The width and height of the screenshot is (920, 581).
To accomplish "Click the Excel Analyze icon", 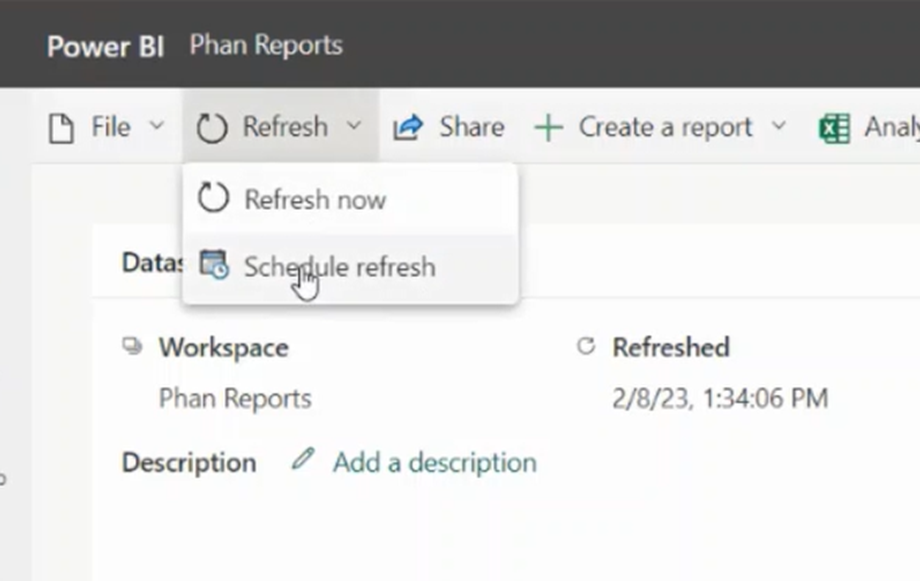I will click(x=834, y=128).
